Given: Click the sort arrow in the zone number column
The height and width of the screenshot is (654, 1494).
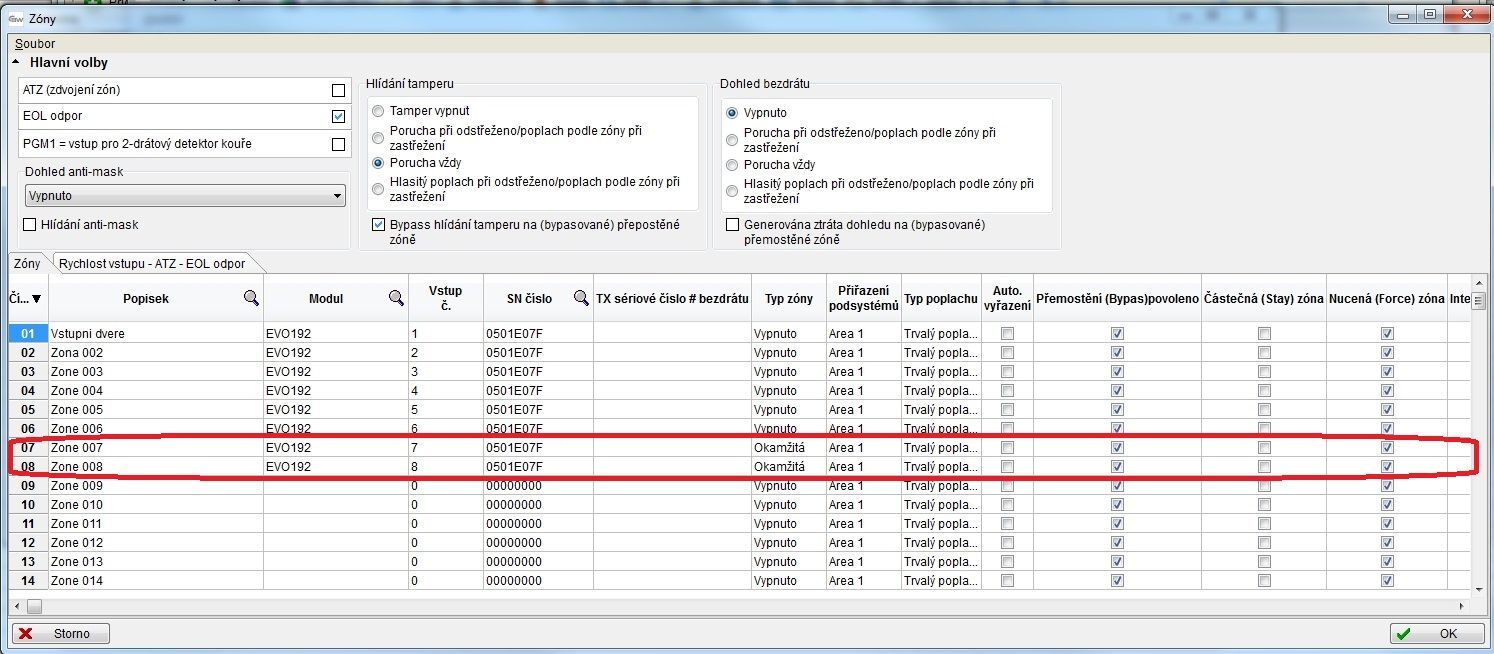Looking at the screenshot, I should tap(37, 298).
